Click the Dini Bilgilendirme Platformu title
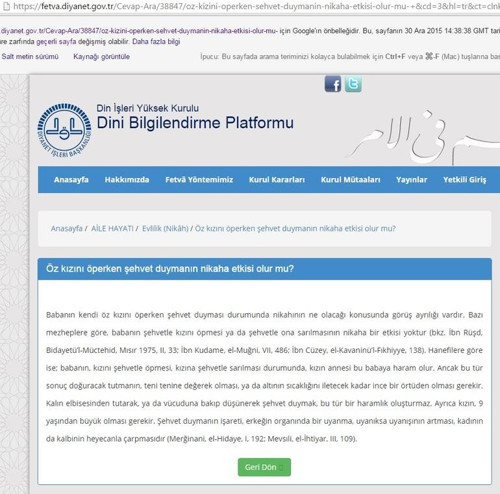This screenshot has width=500, height=494. point(195,123)
